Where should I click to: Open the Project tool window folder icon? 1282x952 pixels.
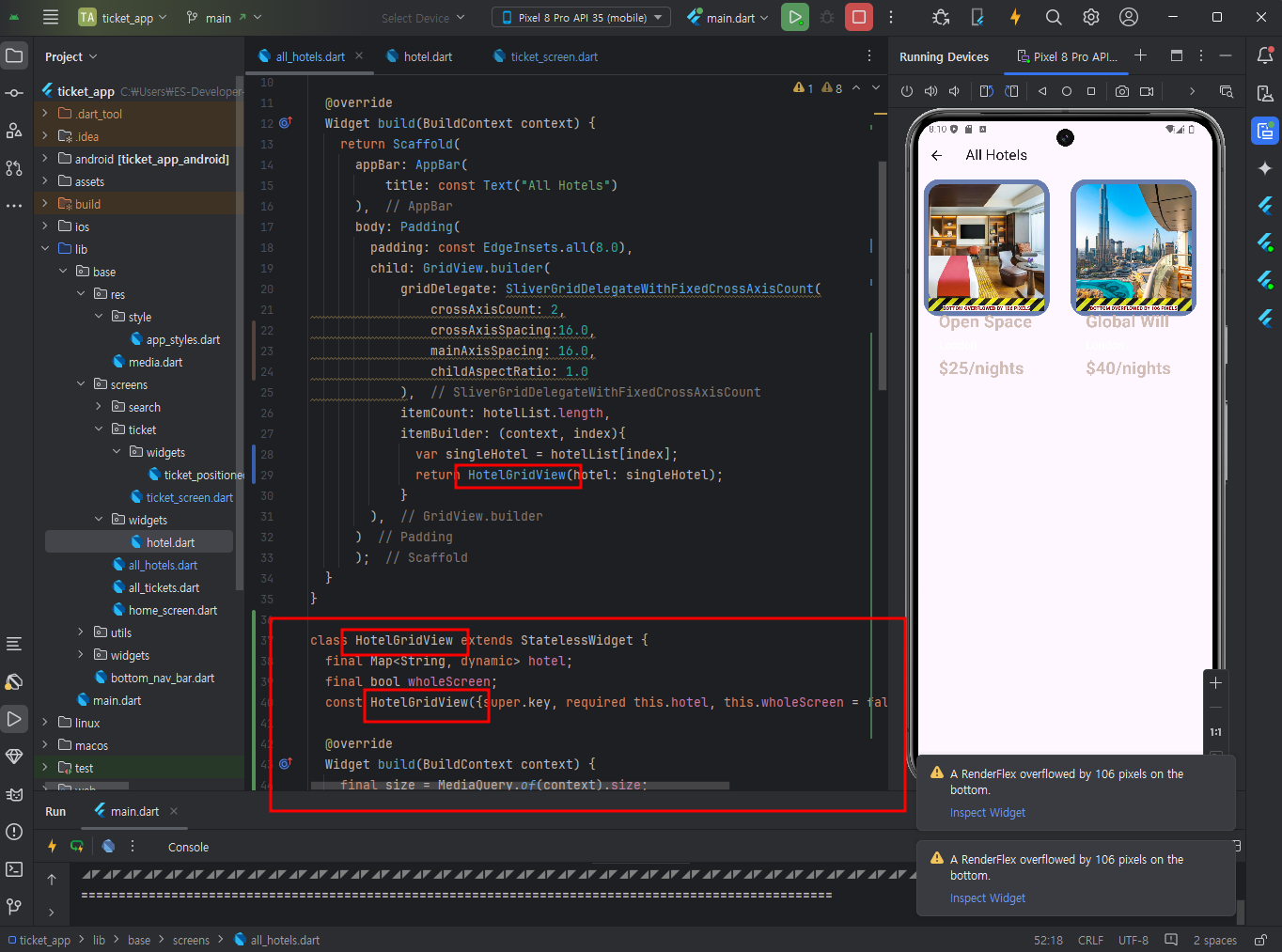click(x=14, y=55)
